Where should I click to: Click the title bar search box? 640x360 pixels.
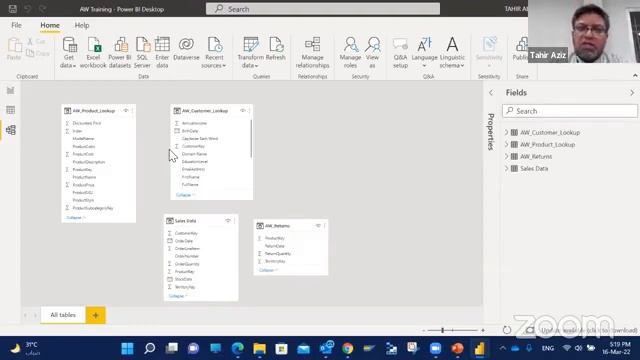click(323, 9)
